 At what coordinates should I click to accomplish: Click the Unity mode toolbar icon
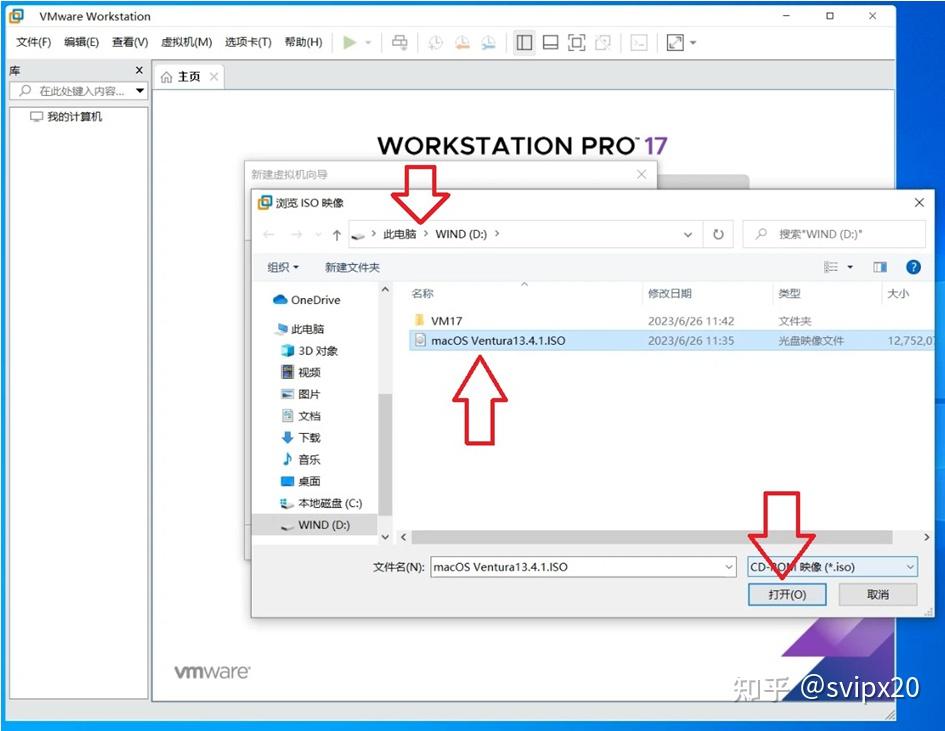(603, 42)
